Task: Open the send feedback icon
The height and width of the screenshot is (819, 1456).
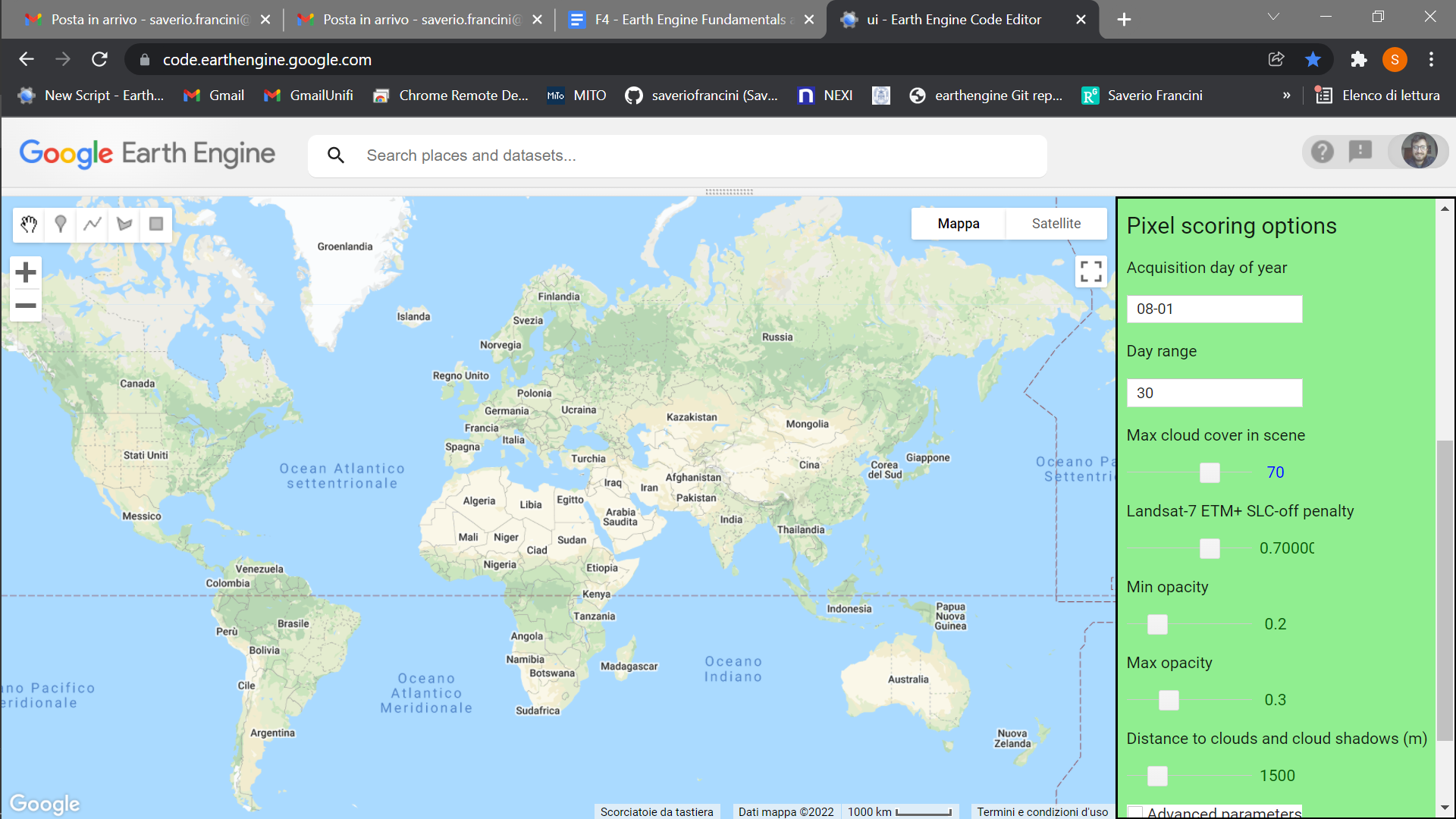Action: 1360,152
